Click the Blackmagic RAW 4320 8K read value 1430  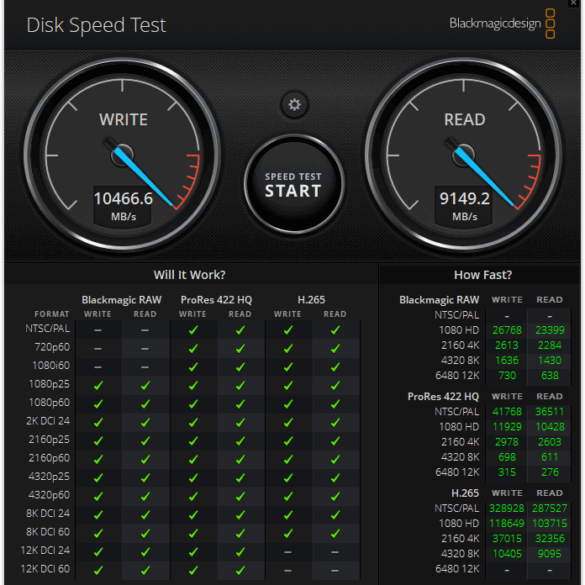(550, 360)
